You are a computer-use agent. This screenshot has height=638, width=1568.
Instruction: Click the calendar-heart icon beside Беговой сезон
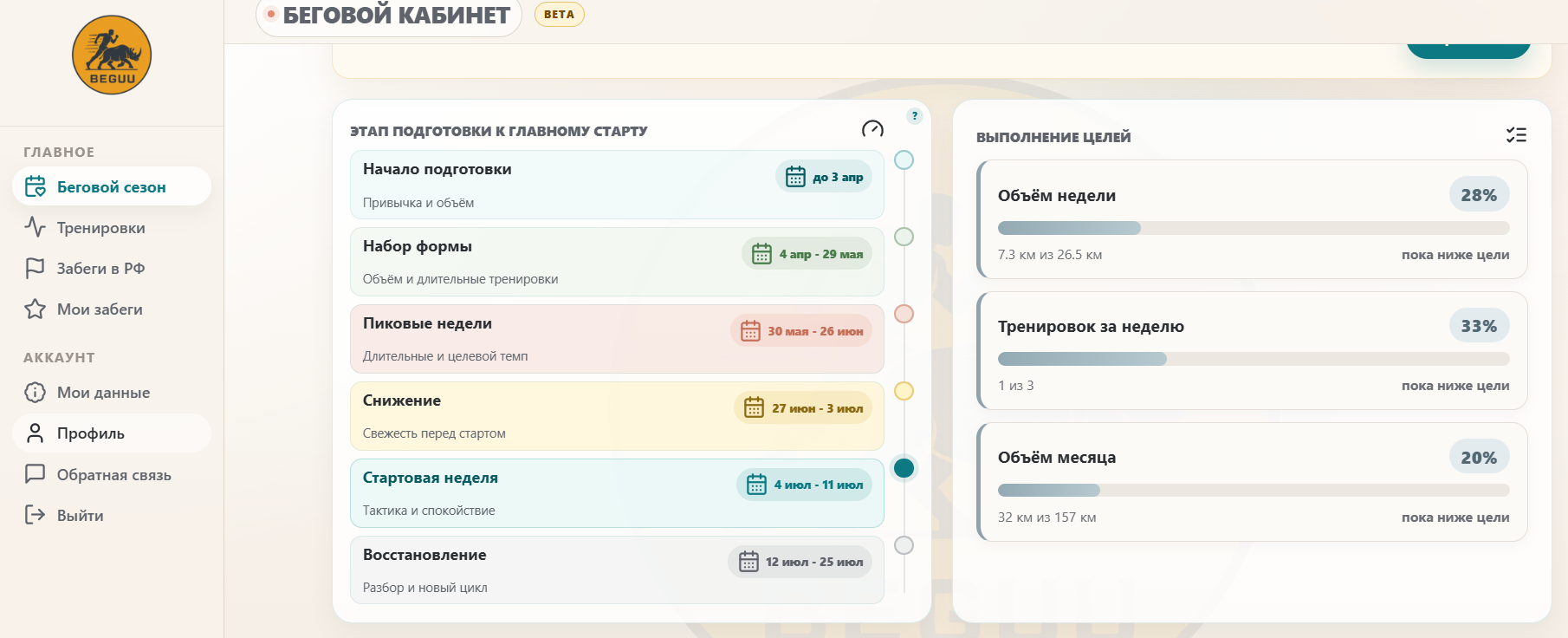pos(36,186)
